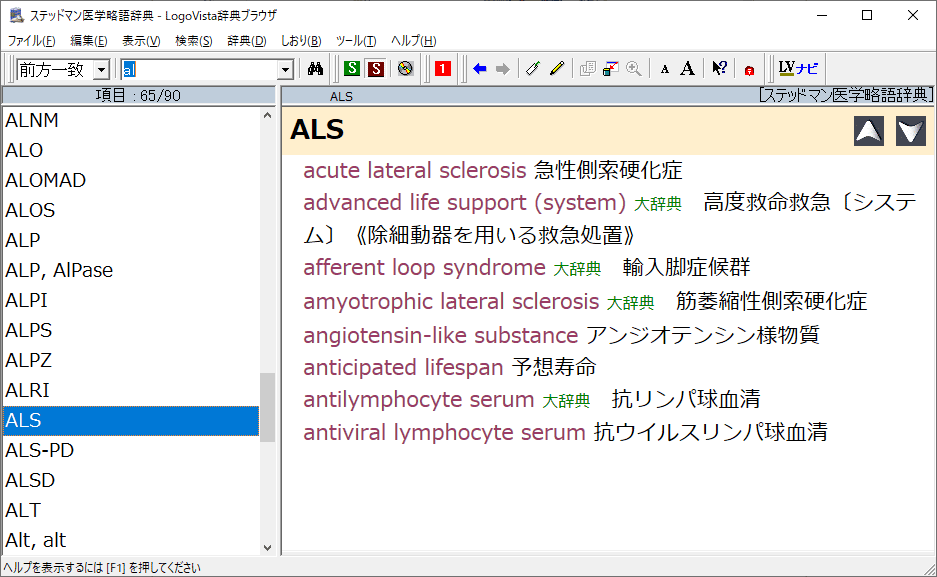Select ALPI in the entry list
Image resolution: width=937 pixels, height=577 pixels.
(x=131, y=300)
